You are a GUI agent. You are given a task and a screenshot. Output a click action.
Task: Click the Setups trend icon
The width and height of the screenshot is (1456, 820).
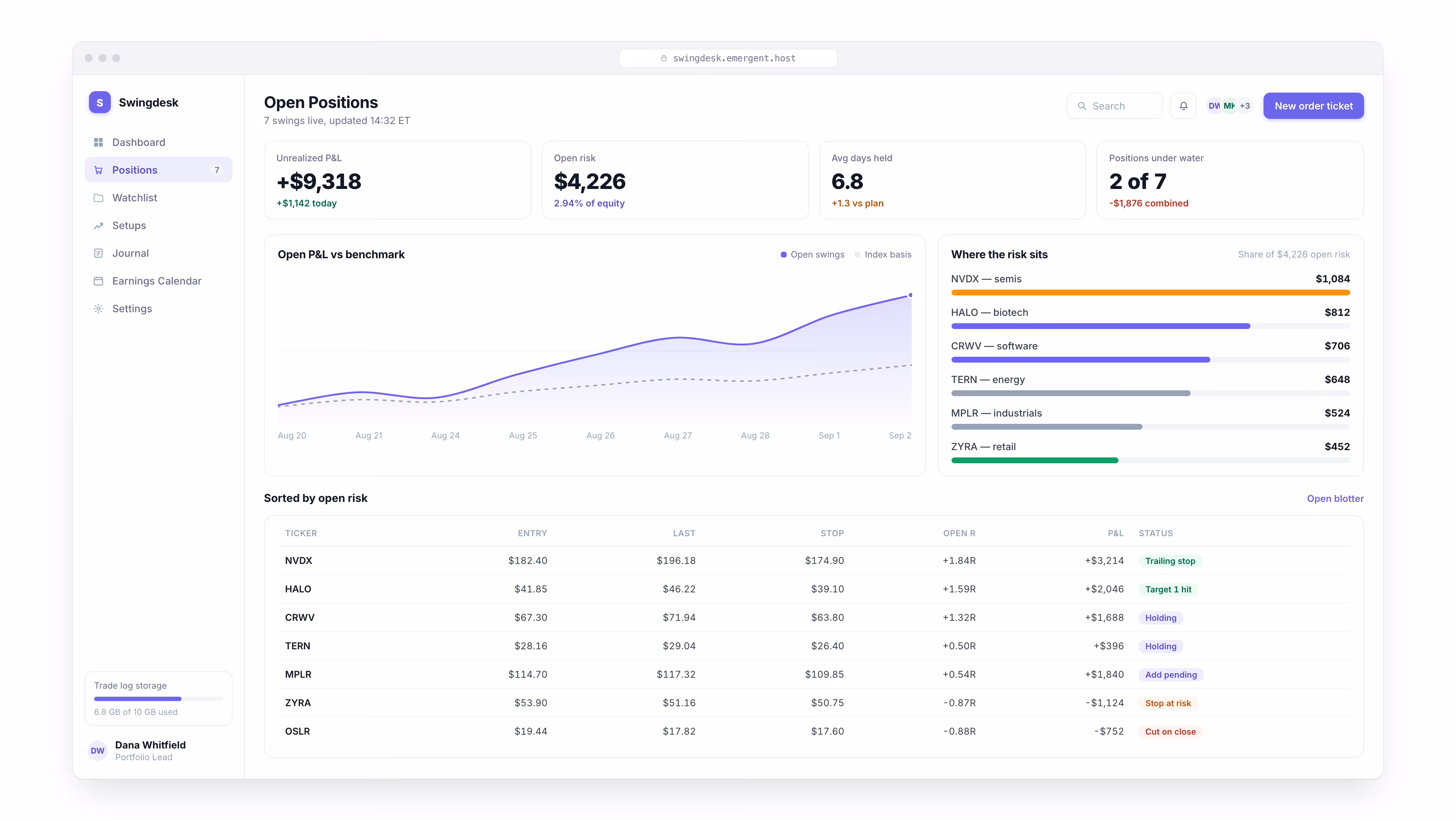pos(98,226)
